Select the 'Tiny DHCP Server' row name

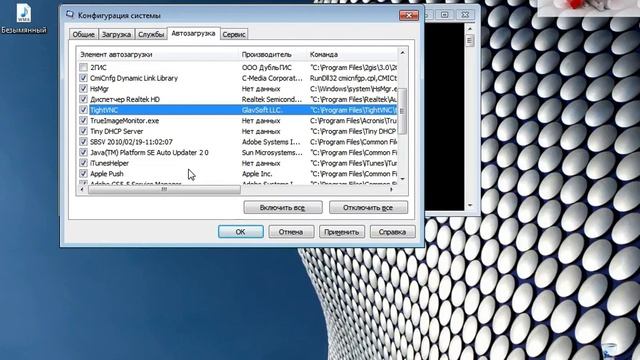[116, 131]
